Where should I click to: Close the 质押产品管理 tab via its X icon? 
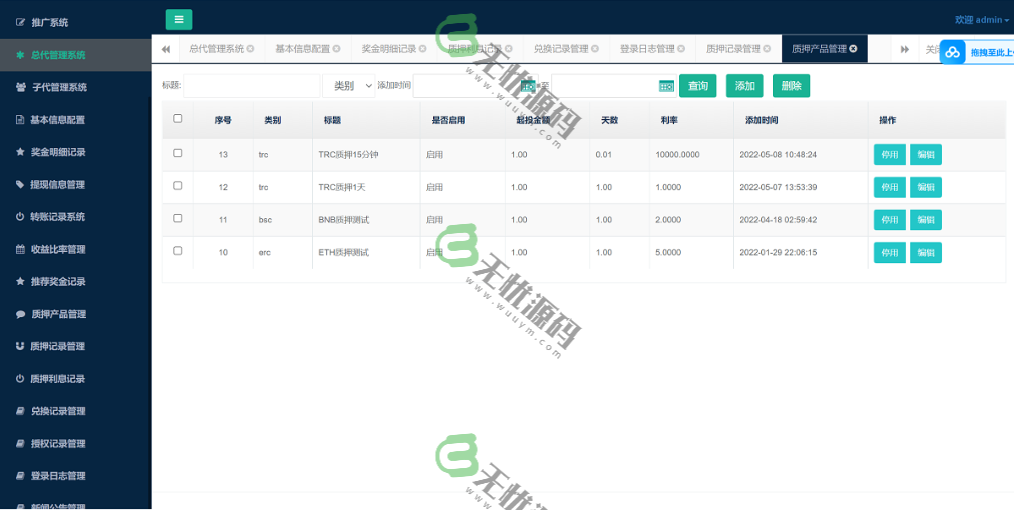point(853,49)
